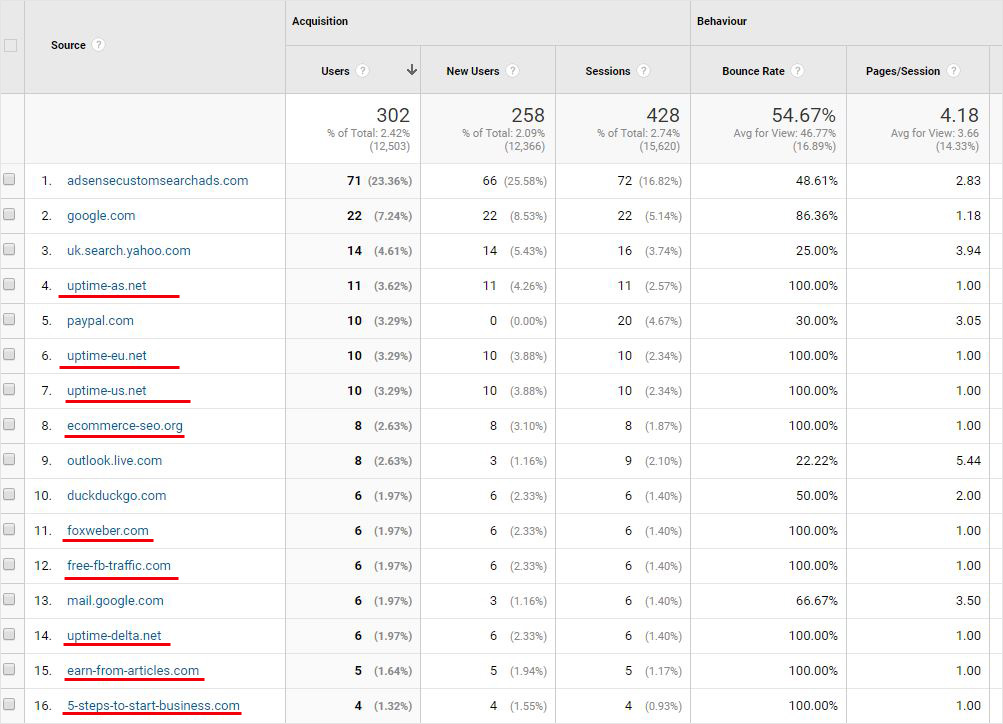Sort by the Users column header
This screenshot has height=724, width=1003.
[x=335, y=71]
